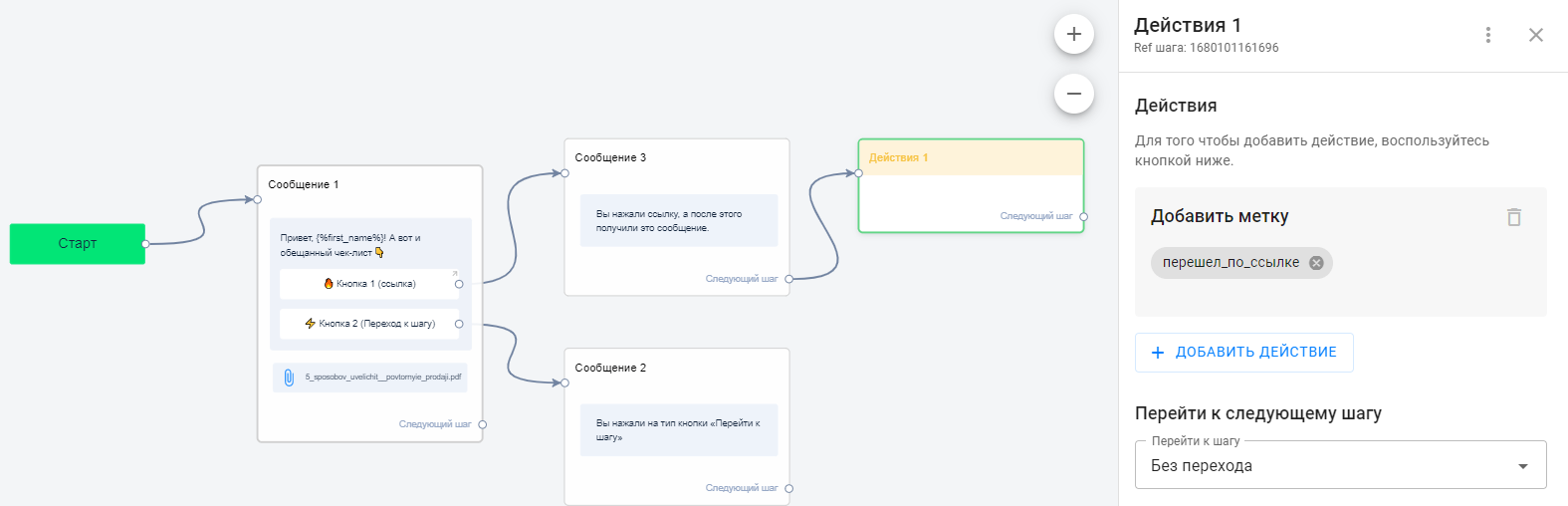This screenshot has height=506, width=1568.
Task: Click the ДОБАВИТЬ ДЕЙСТВИЕ button
Action: coord(1243,353)
